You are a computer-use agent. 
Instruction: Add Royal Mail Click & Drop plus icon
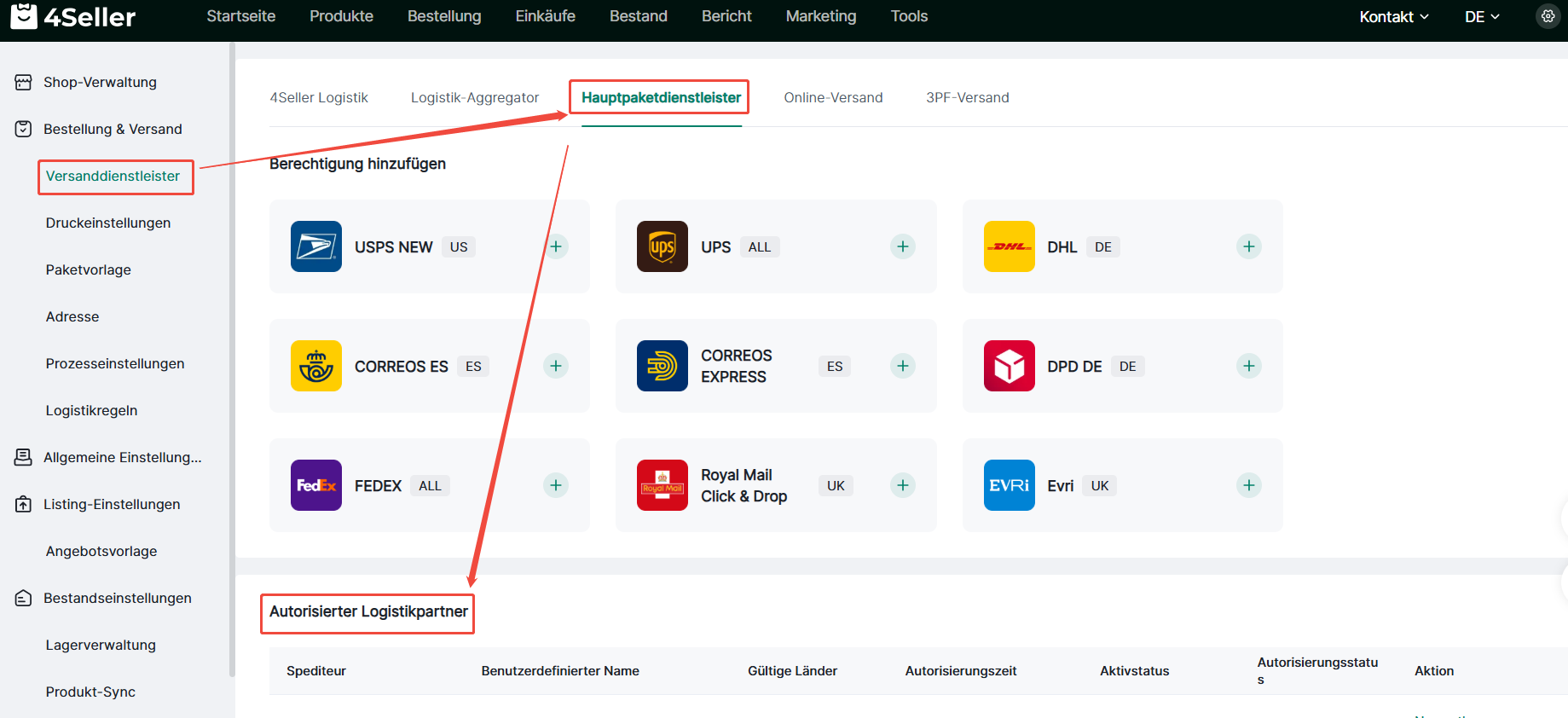pos(903,485)
